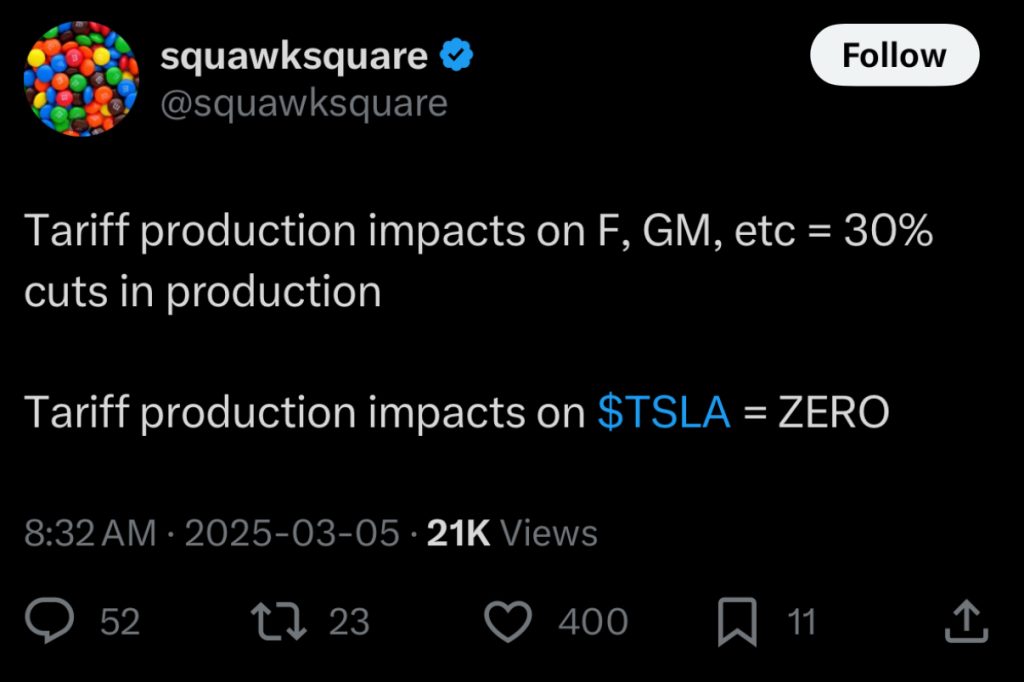Click the 8:32 AM timestamp
Viewport: 1024px width, 682px height.
[89, 533]
